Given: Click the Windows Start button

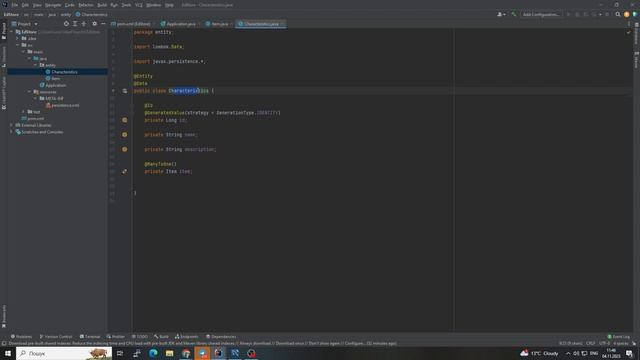Looking at the screenshot, I should coord(8,353).
